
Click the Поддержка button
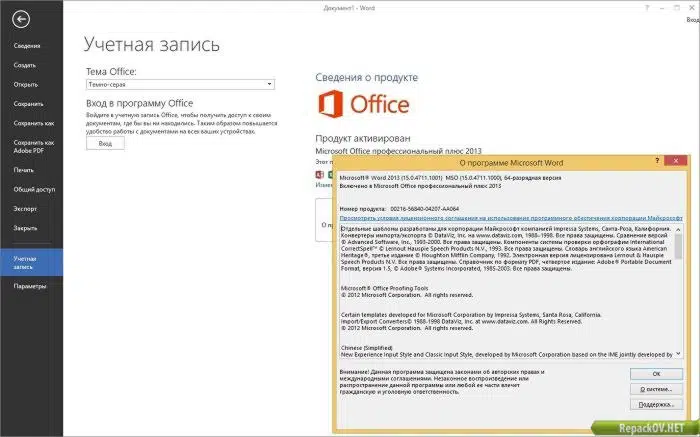pos(656,404)
